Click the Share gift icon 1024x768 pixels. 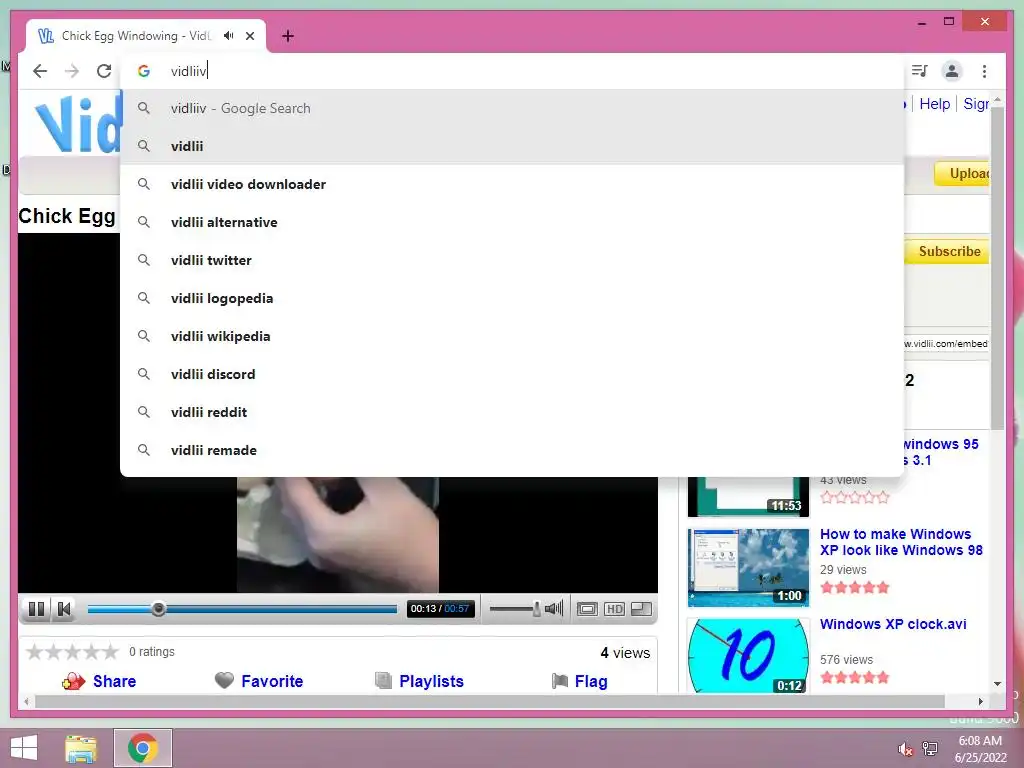click(x=73, y=681)
